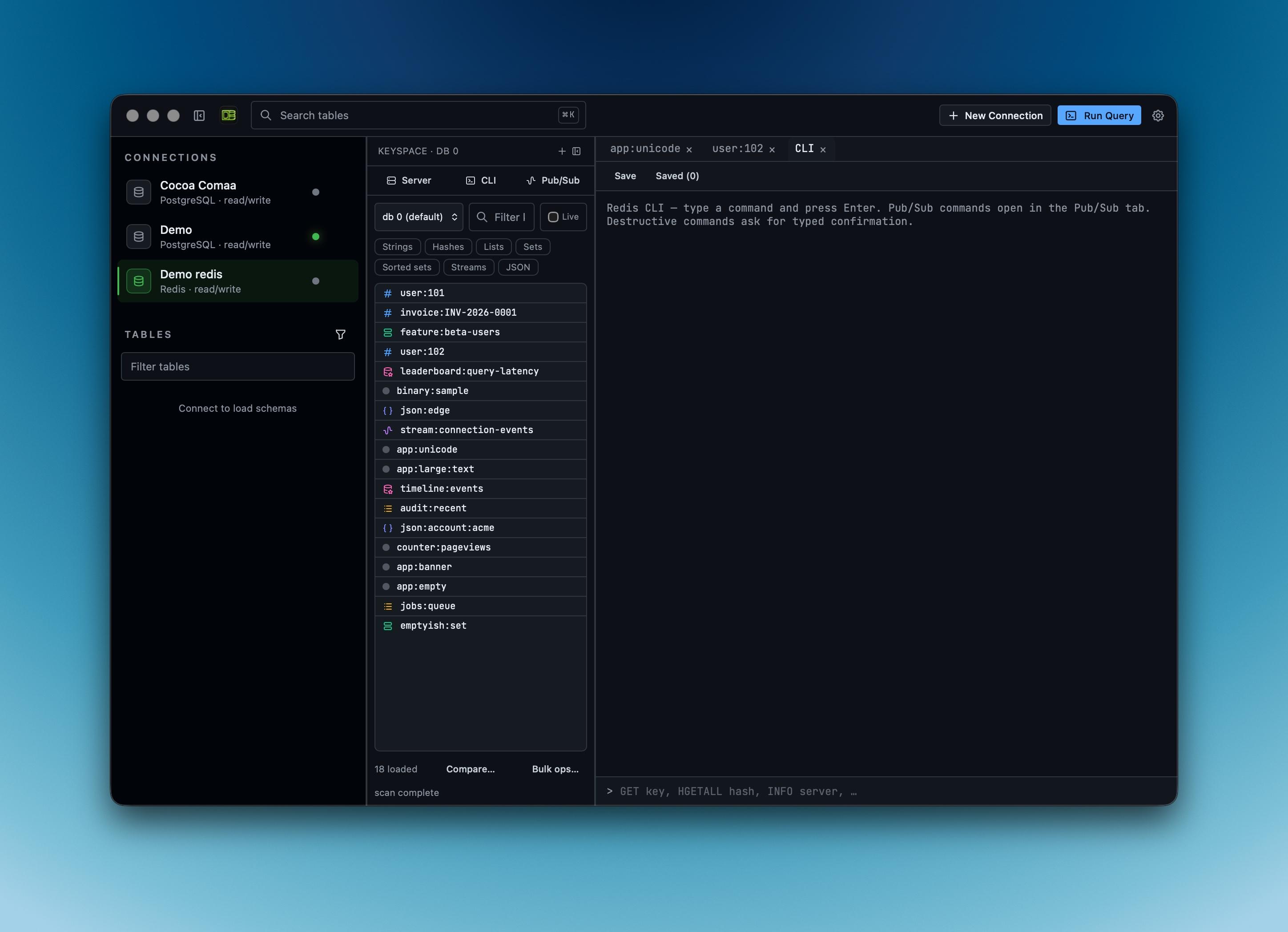Click the Demo connection database icon
This screenshot has width=1288, height=932.
pos(139,236)
